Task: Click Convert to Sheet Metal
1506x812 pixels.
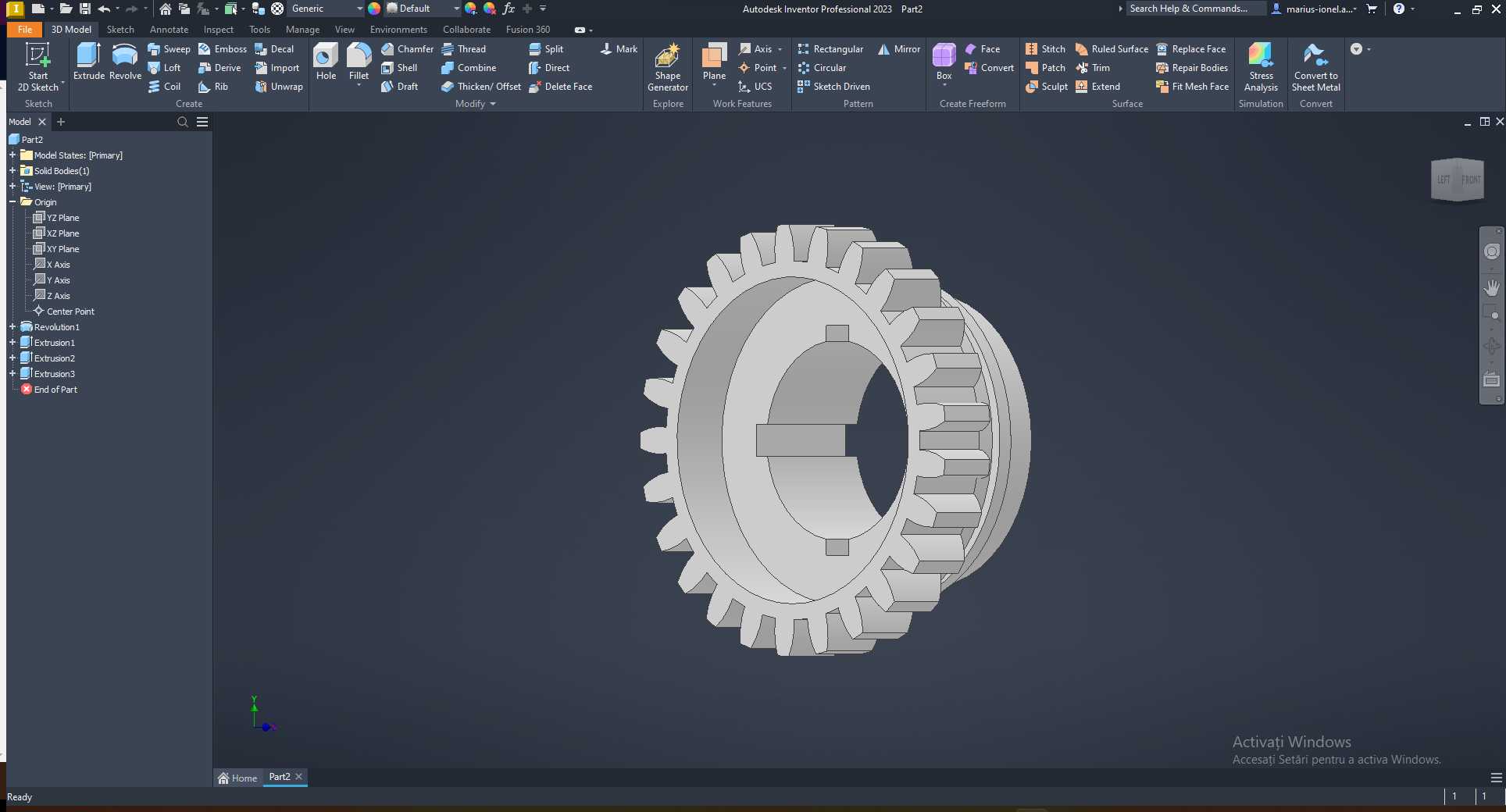Action: point(1316,67)
